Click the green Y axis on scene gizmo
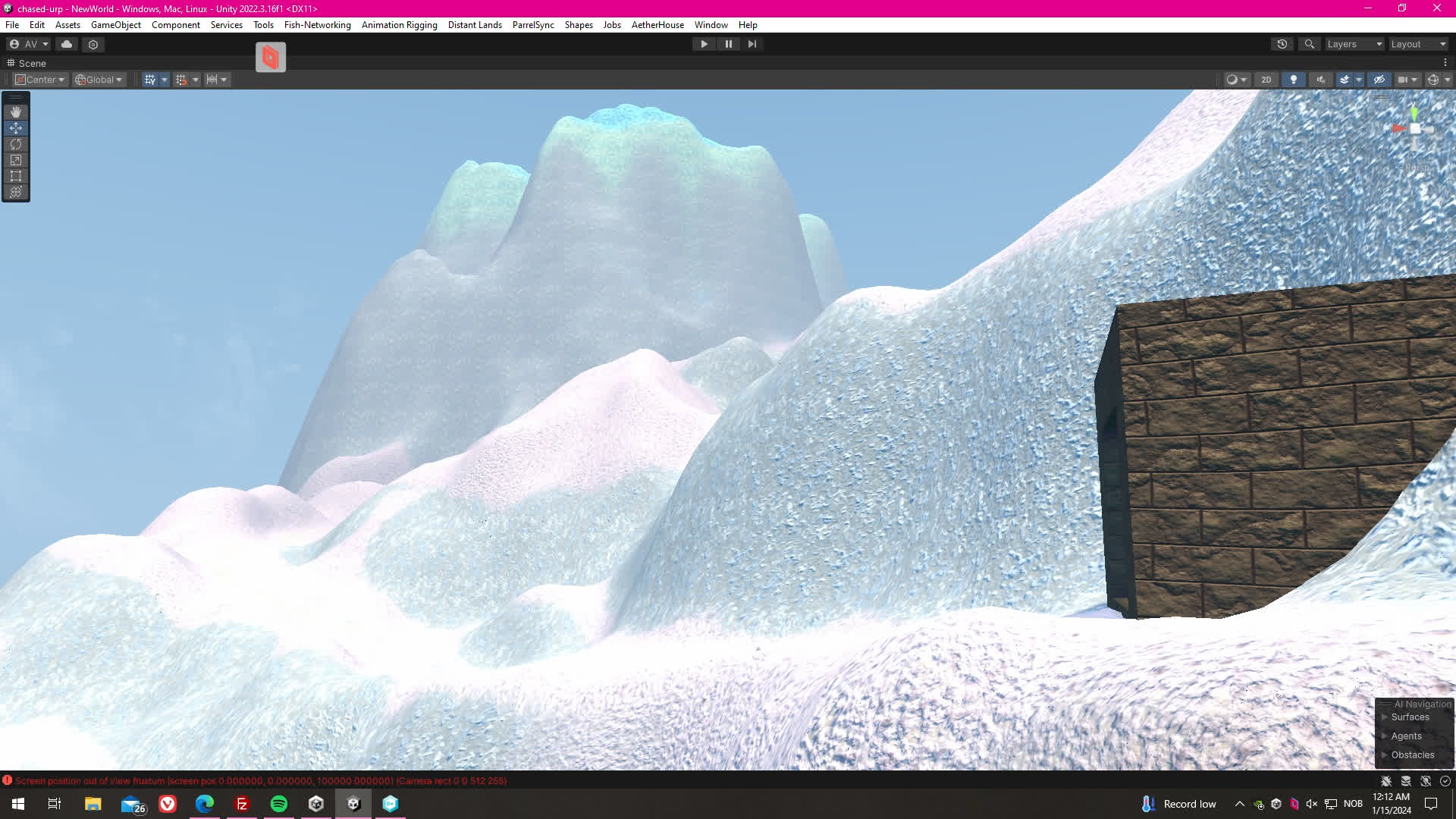 tap(1415, 112)
